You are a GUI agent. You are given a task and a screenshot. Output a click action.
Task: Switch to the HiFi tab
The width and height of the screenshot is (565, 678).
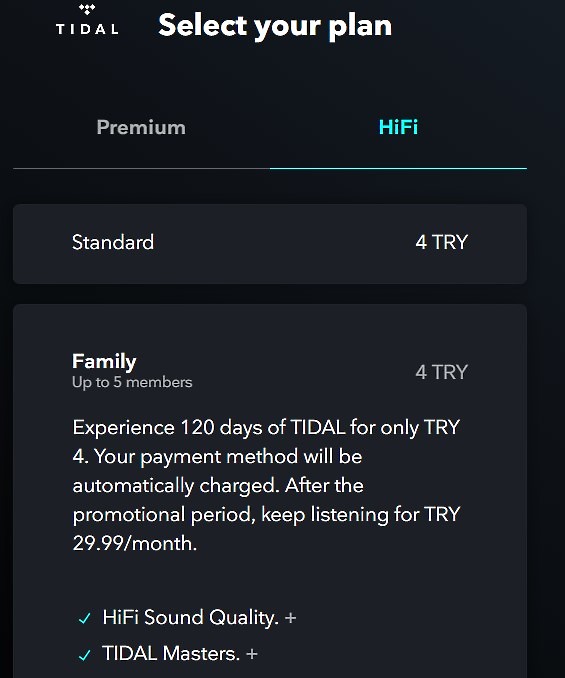click(398, 127)
